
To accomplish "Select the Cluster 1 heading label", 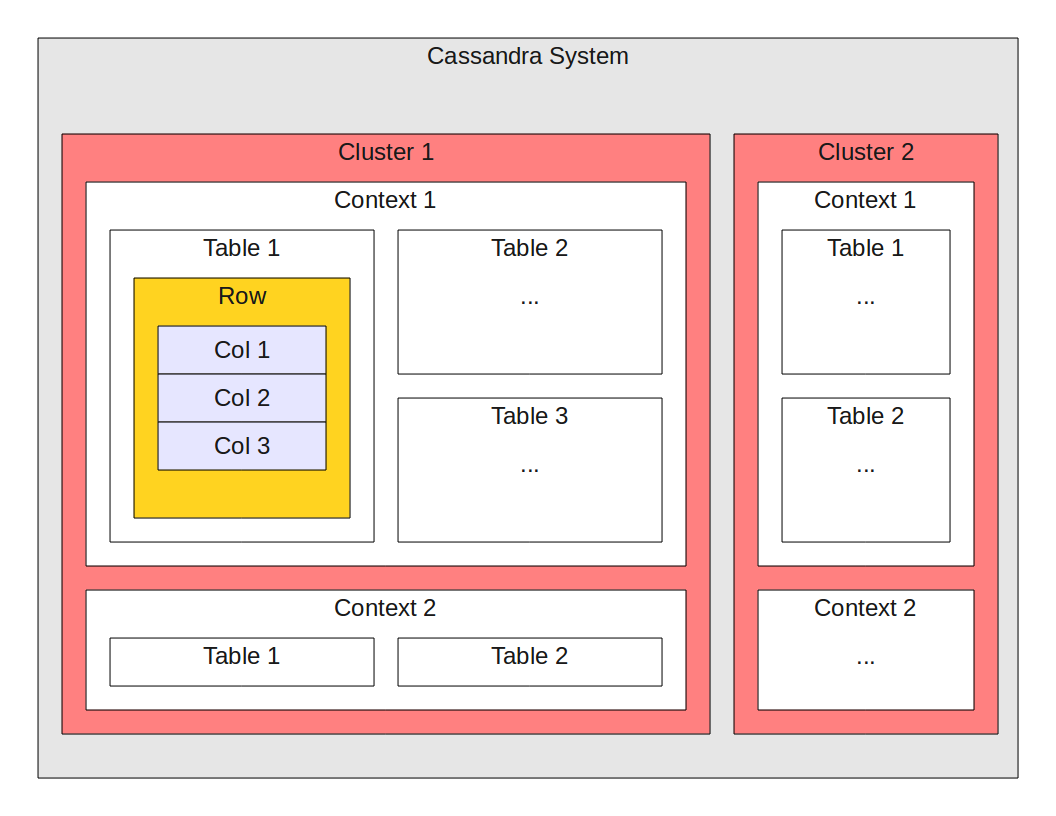I will 386,152.
